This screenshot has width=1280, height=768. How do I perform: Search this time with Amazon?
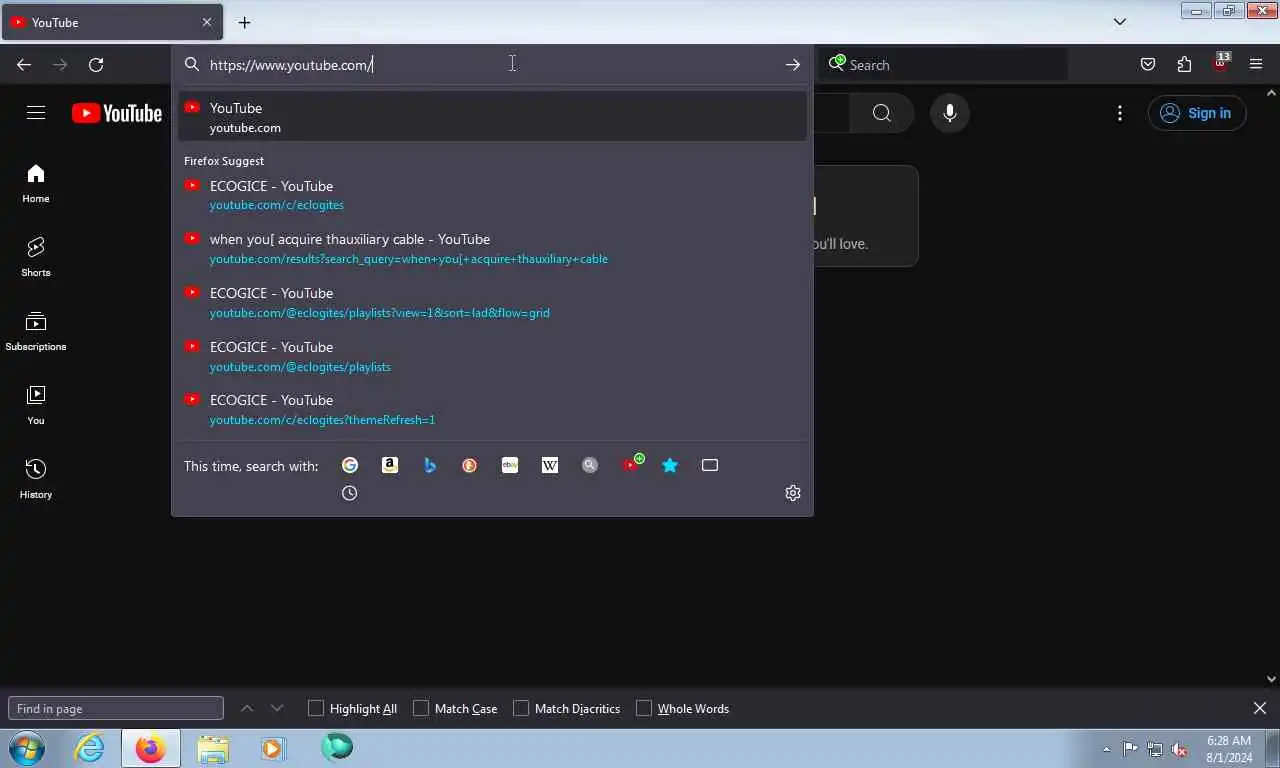[x=390, y=465]
